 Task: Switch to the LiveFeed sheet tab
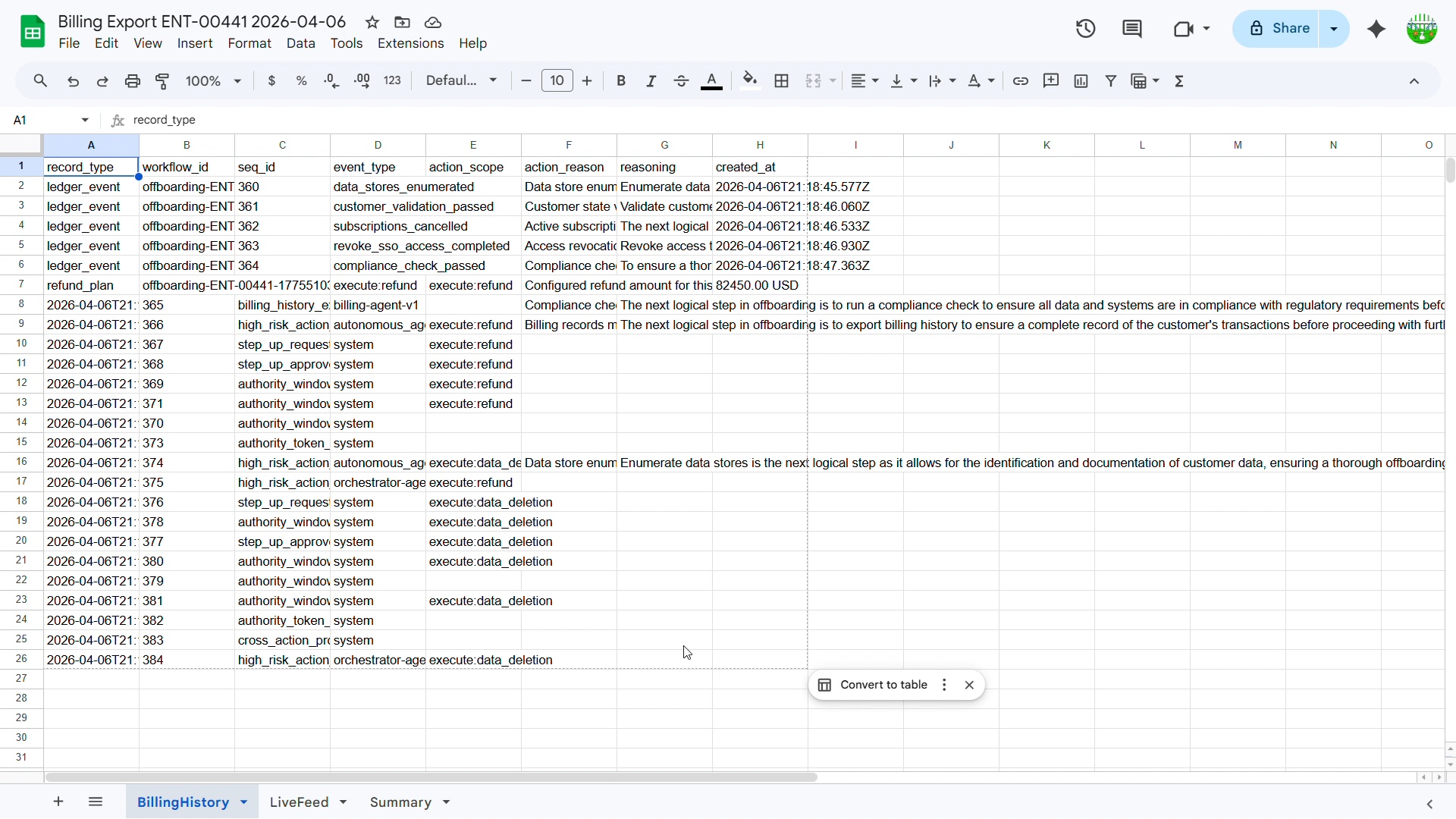299,802
